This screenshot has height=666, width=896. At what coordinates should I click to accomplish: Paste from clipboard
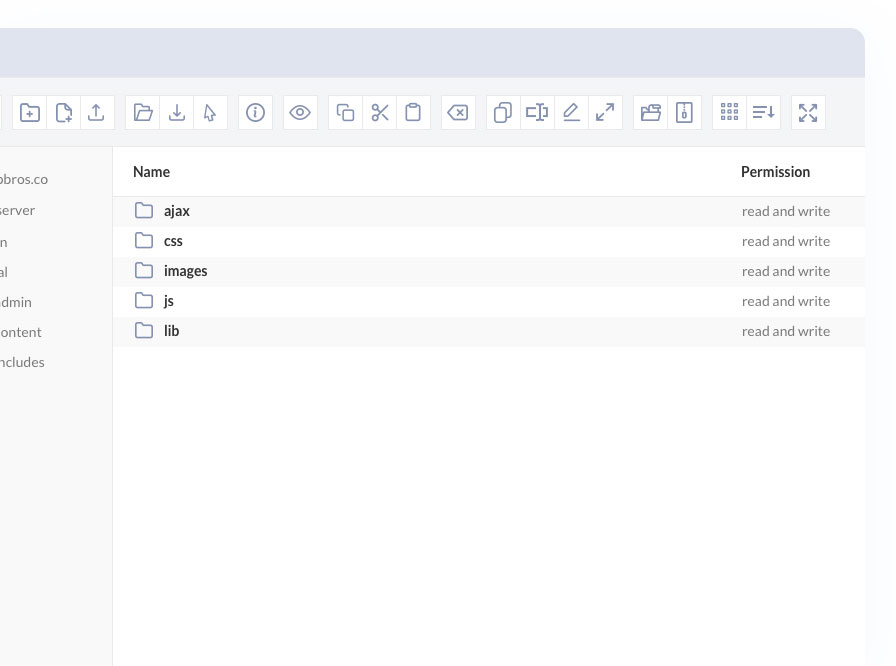(x=414, y=112)
